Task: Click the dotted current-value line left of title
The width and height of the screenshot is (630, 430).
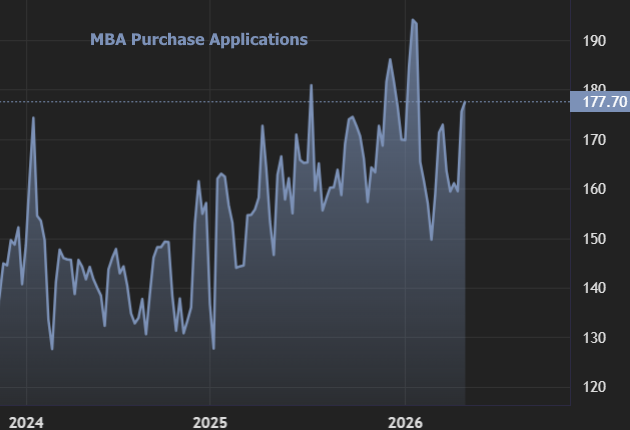Action: click(x=40, y=102)
